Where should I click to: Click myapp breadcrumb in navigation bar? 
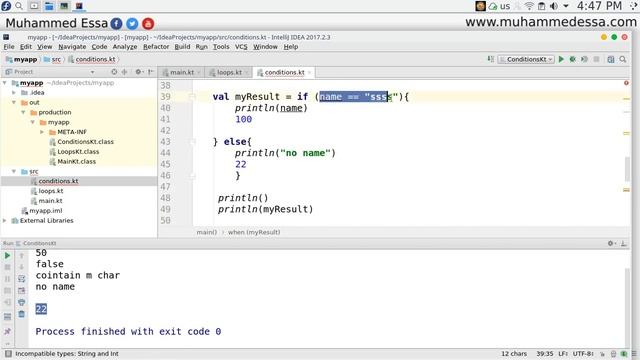tap(21, 59)
